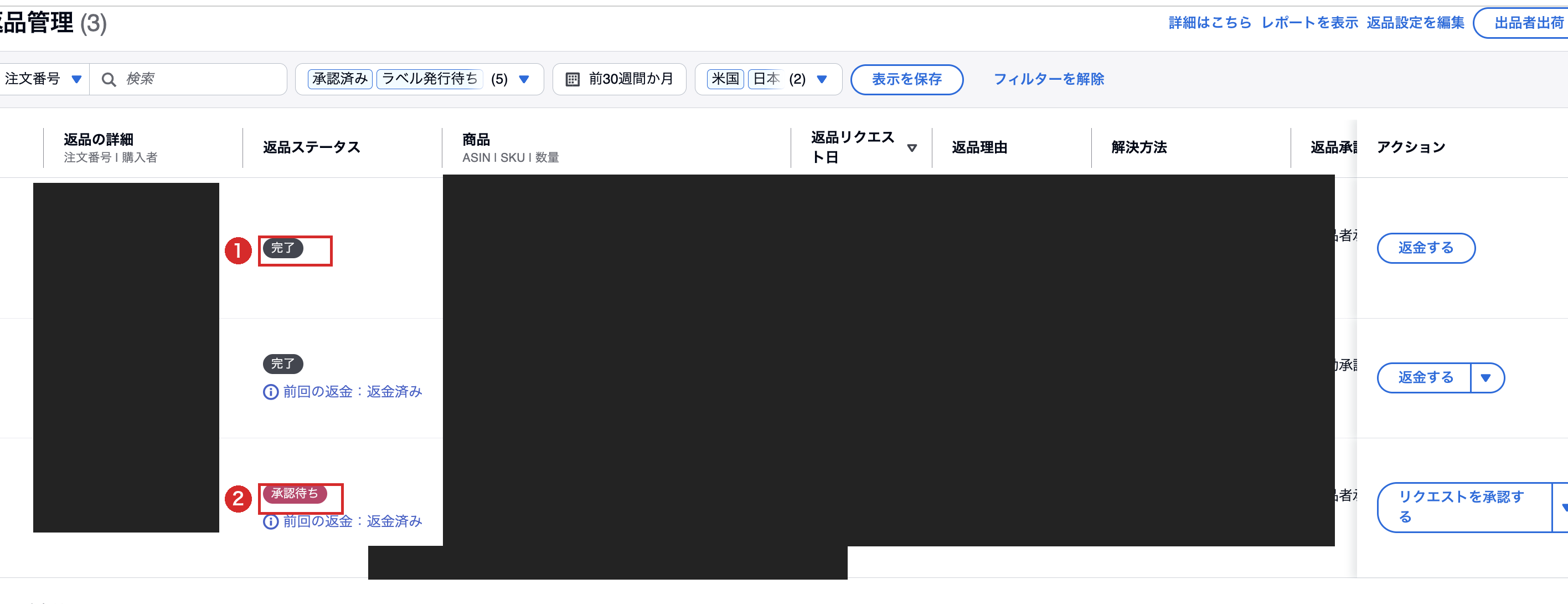Open the arrow next to second 返金する button
Screen dimensions: 1568x604
1486,378
